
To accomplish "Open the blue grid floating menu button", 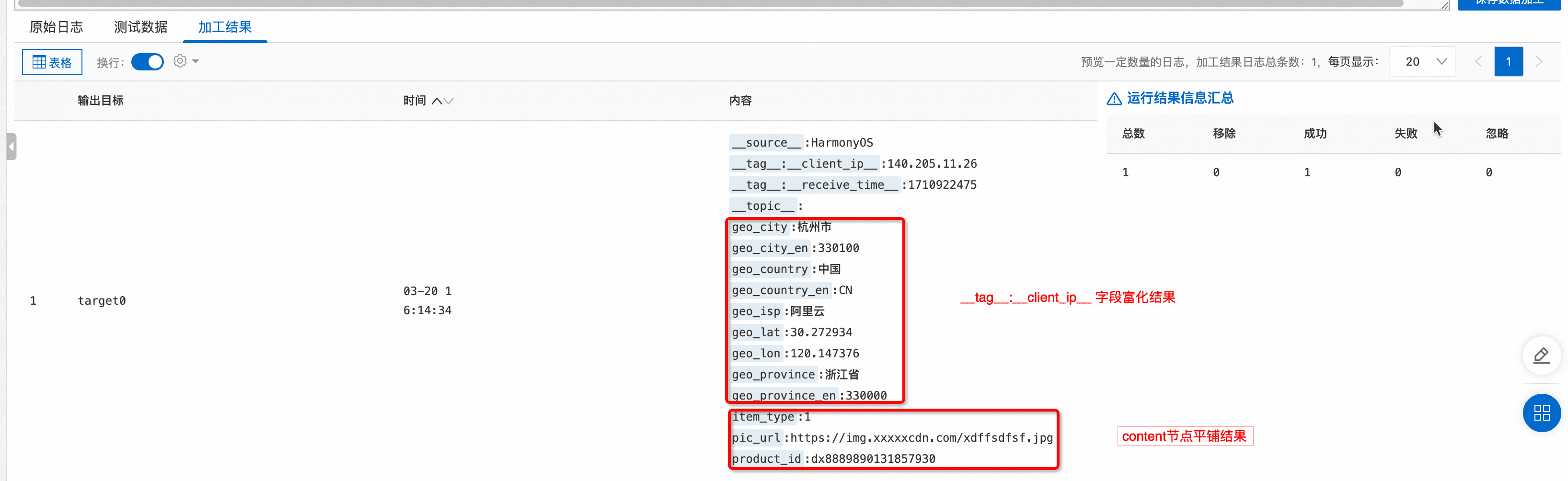I will click(x=1541, y=413).
